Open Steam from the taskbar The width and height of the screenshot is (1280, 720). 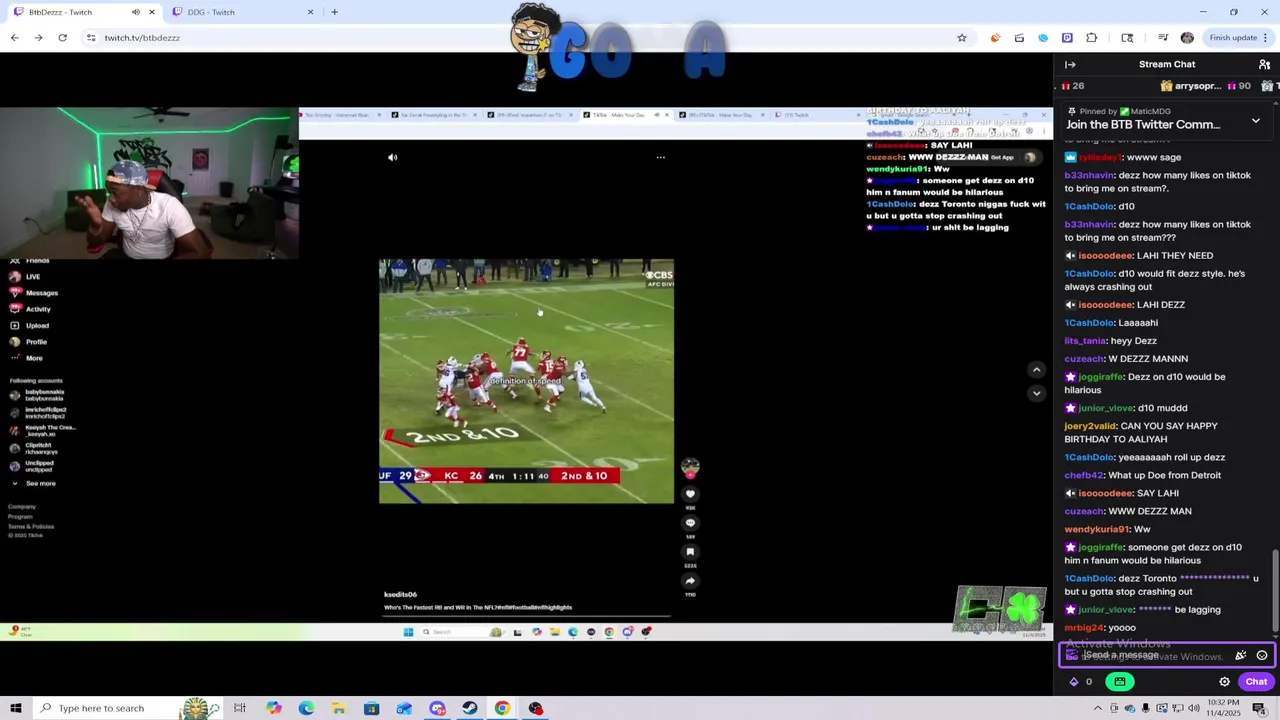pos(469,708)
